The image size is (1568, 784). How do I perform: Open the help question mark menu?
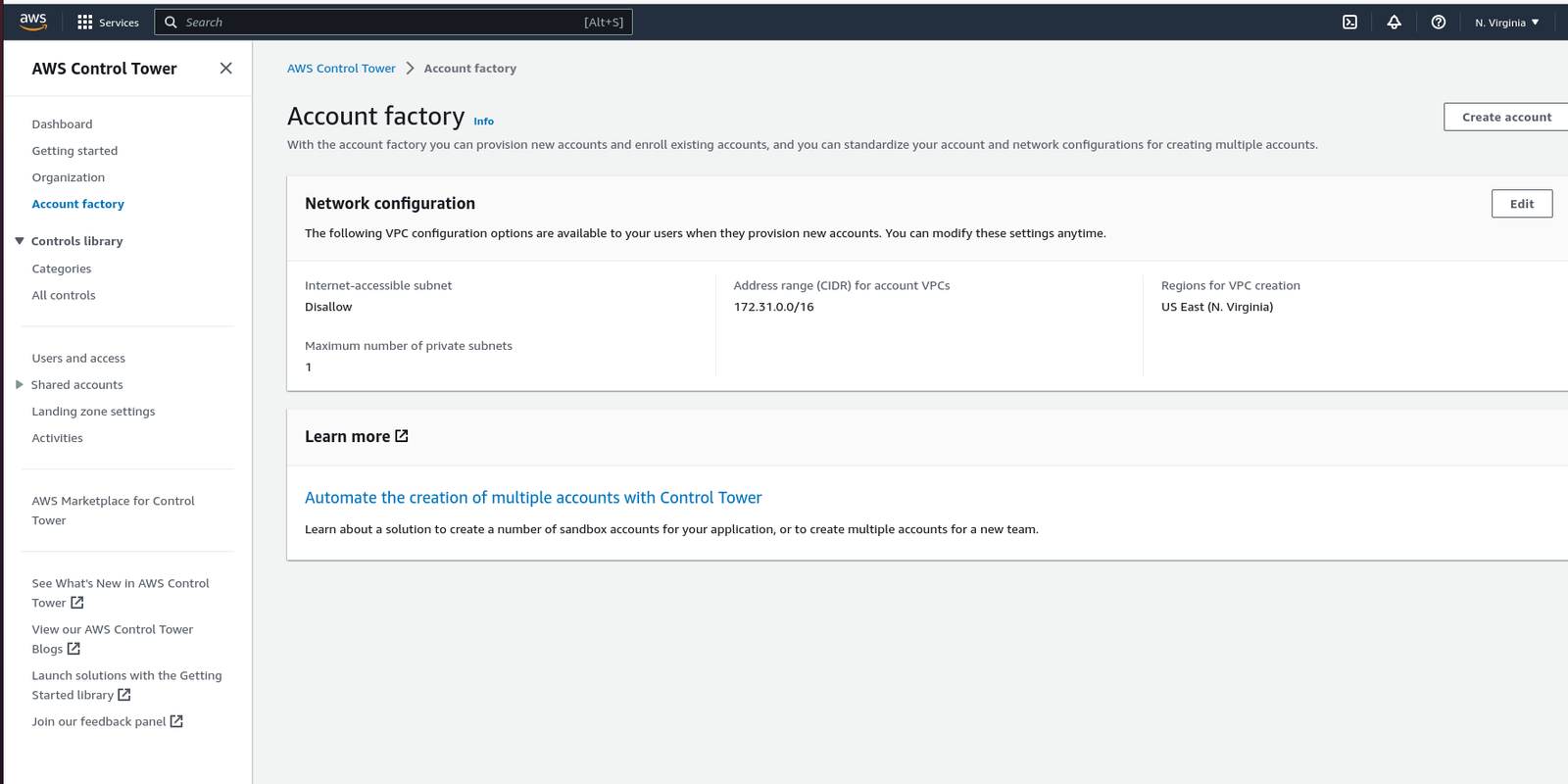pos(1438,22)
